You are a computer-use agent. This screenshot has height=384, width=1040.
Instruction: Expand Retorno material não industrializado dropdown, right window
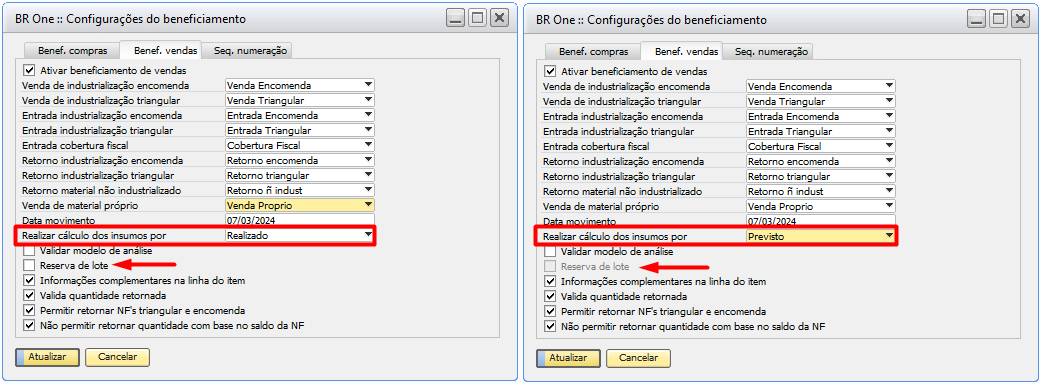pyautogui.click(x=820, y=191)
